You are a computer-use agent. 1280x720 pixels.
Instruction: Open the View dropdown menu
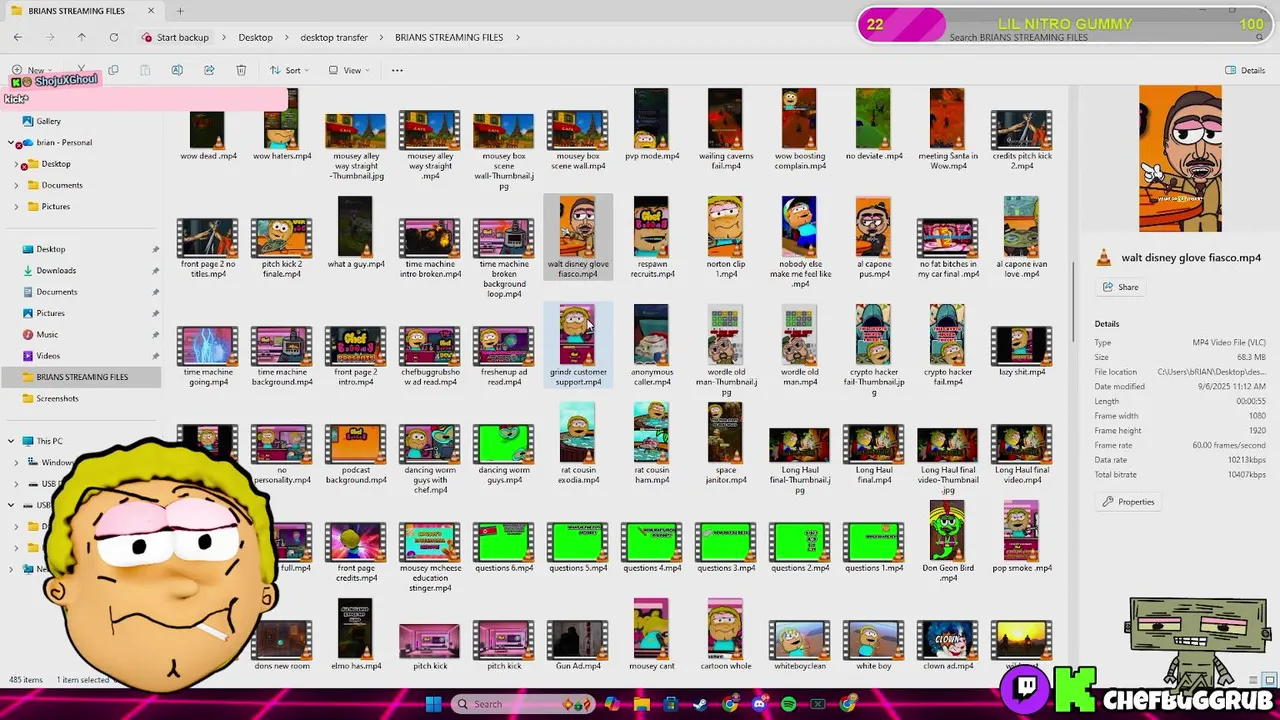[x=349, y=70]
